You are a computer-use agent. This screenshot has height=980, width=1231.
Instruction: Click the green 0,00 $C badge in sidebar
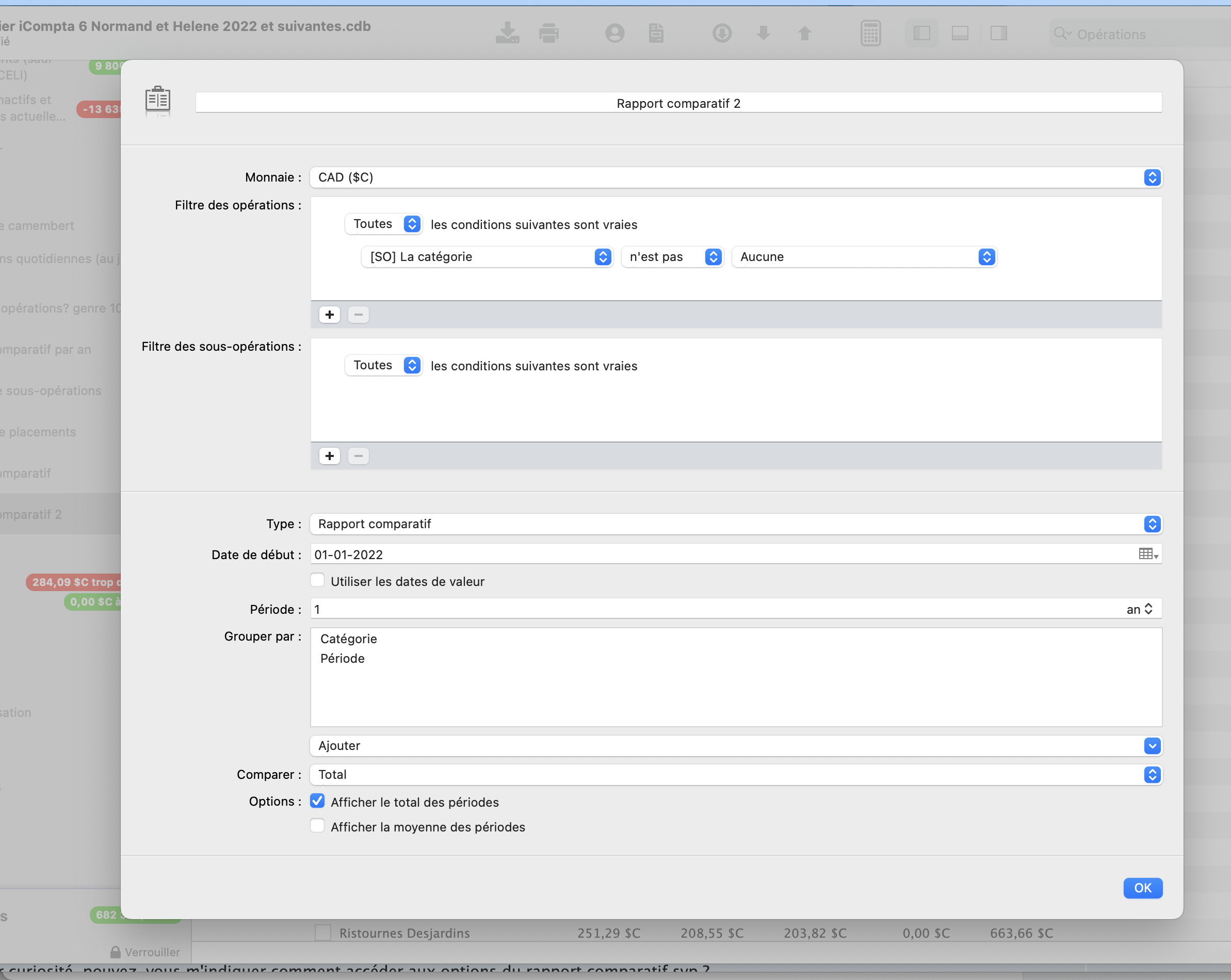coord(92,601)
